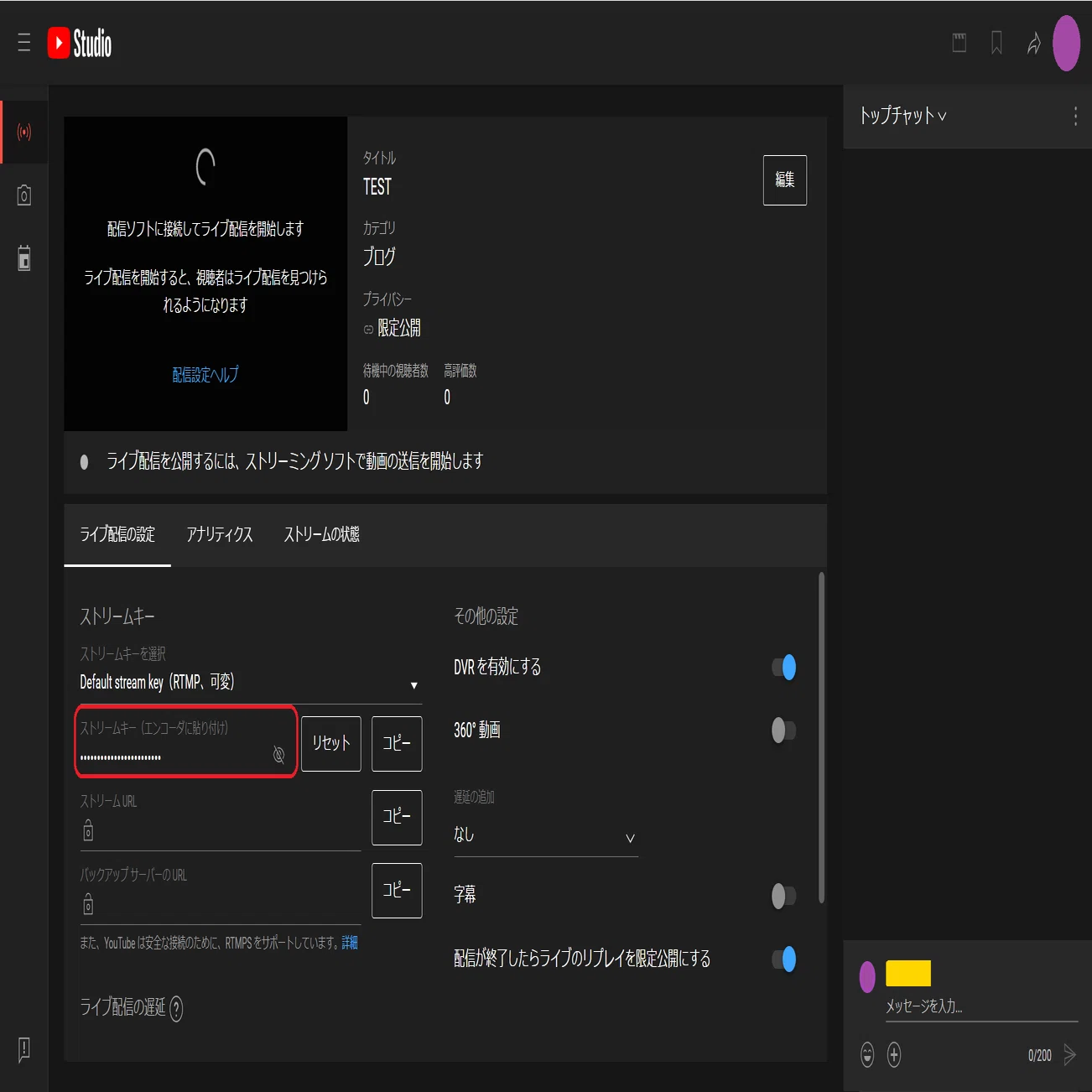
Task: Expand the トップチャット chat mode dropdown
Action: pos(903,116)
